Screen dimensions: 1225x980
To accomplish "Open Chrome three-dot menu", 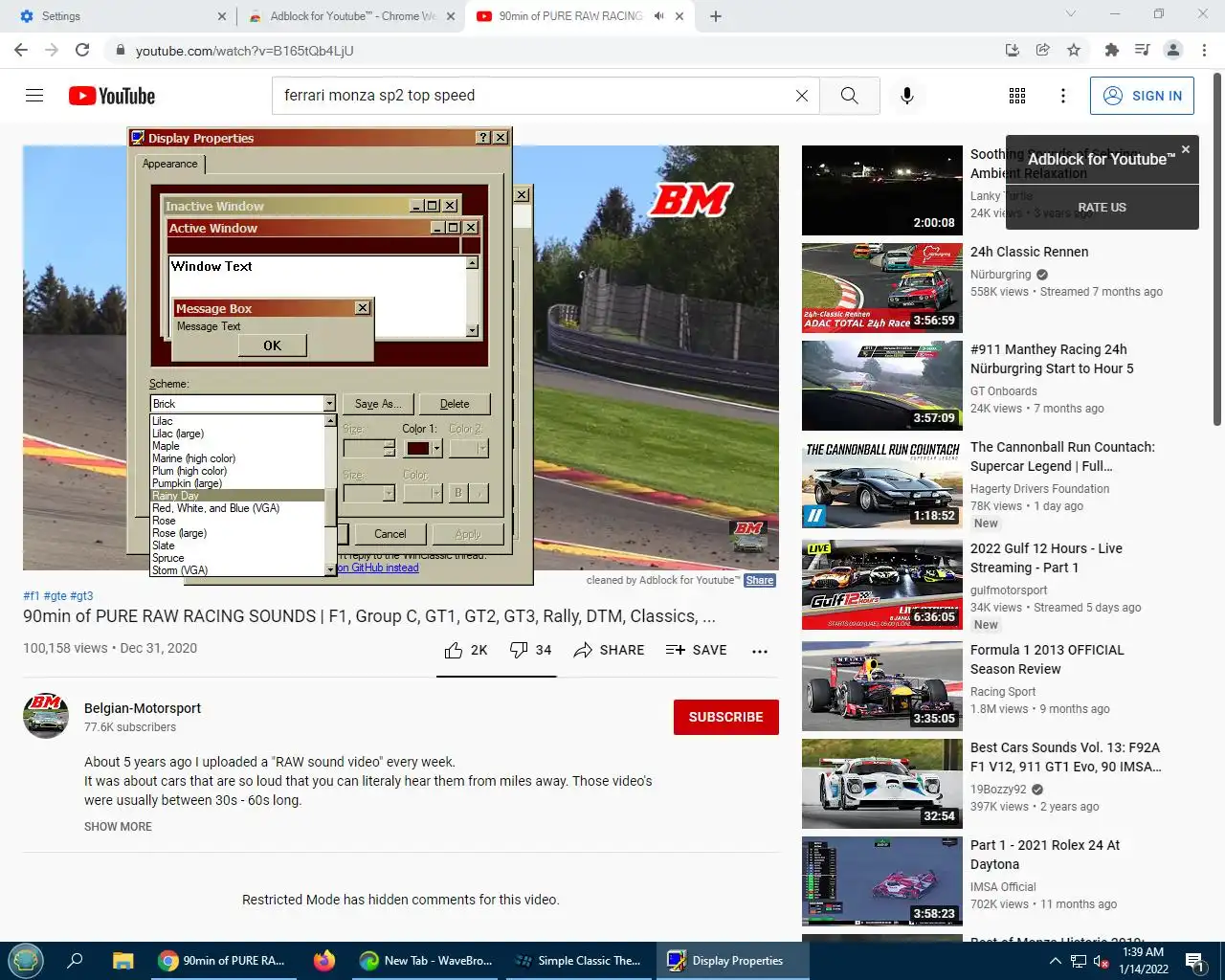I will [x=1205, y=50].
